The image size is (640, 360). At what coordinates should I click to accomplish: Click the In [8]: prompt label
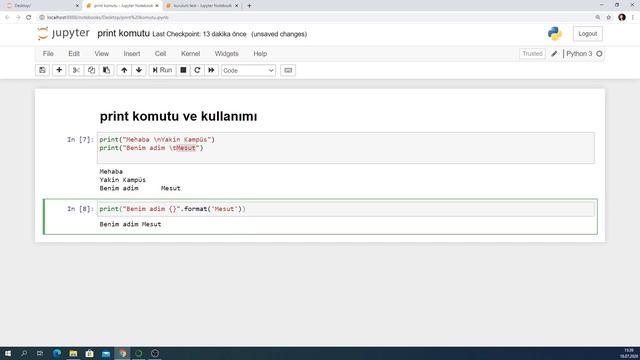coord(80,209)
